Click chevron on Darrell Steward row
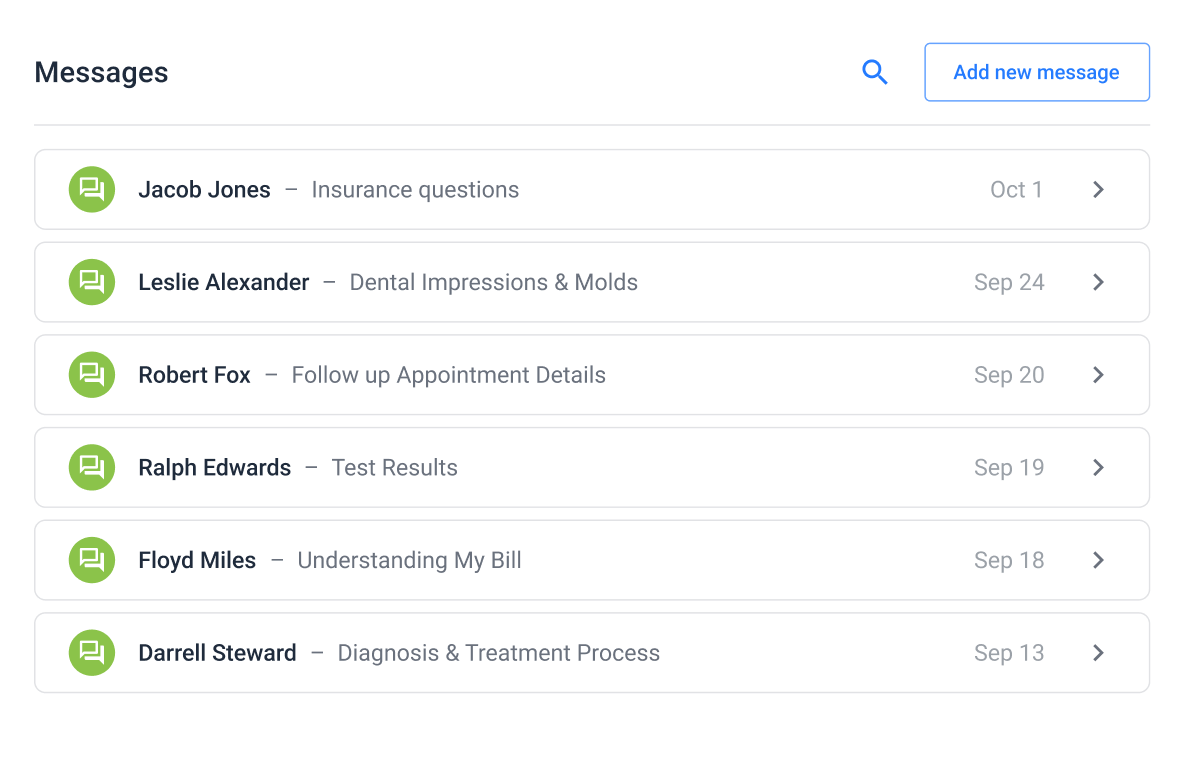The width and height of the screenshot is (1184, 764). [x=1098, y=653]
